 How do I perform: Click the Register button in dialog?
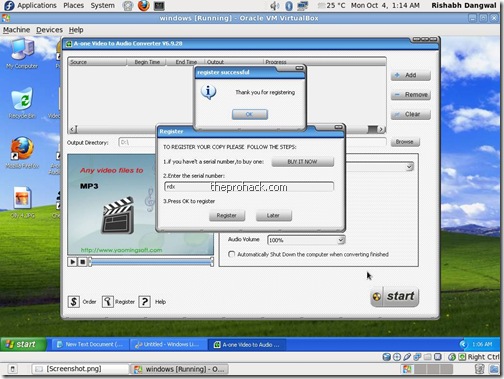pos(227,215)
